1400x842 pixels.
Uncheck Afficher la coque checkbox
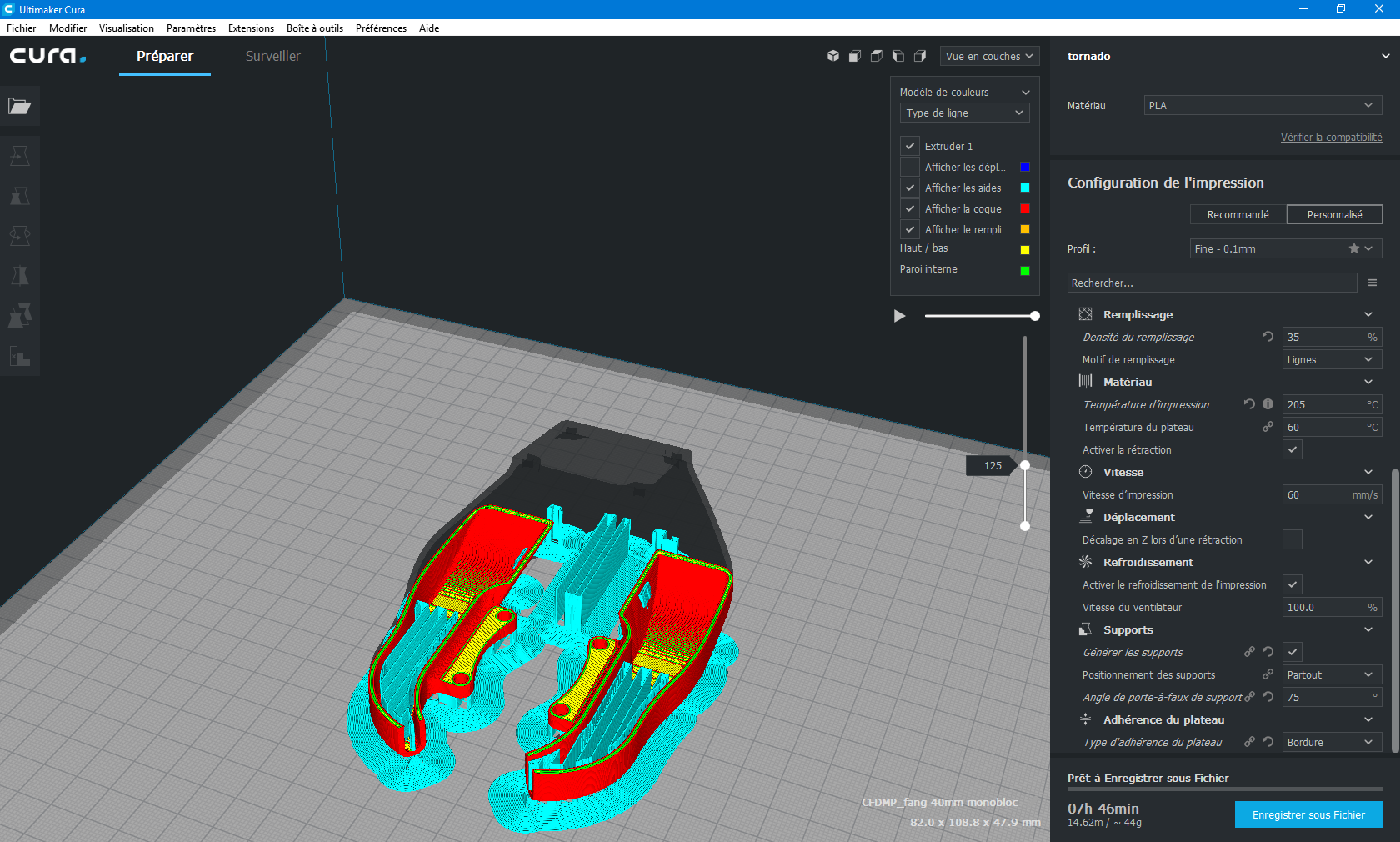[x=910, y=208]
